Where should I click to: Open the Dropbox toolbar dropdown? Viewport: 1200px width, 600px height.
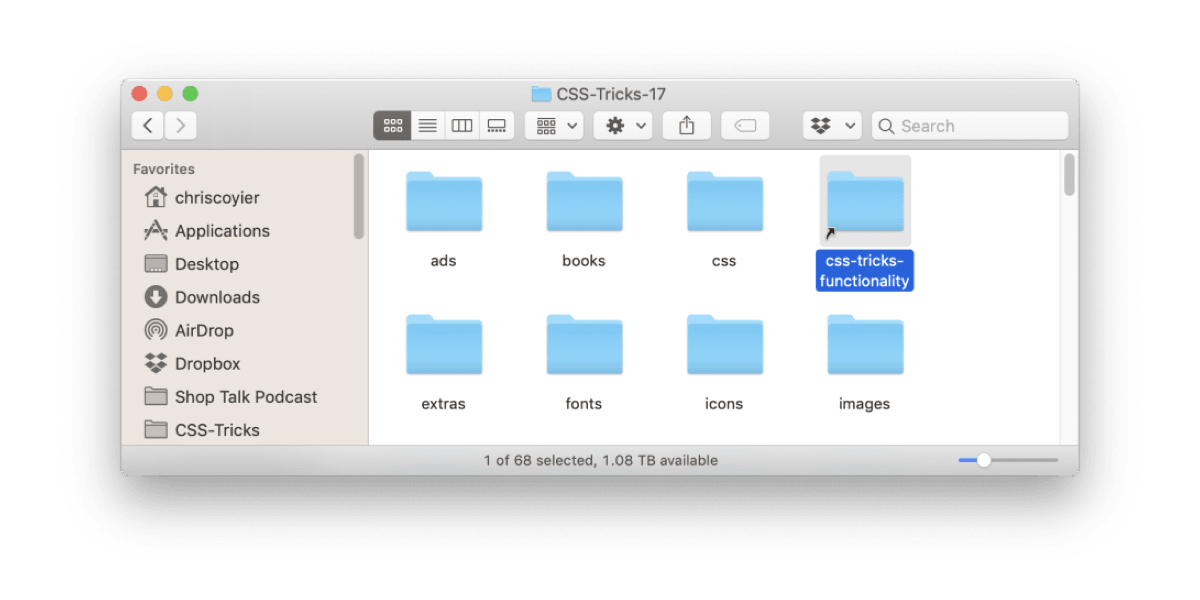(832, 126)
